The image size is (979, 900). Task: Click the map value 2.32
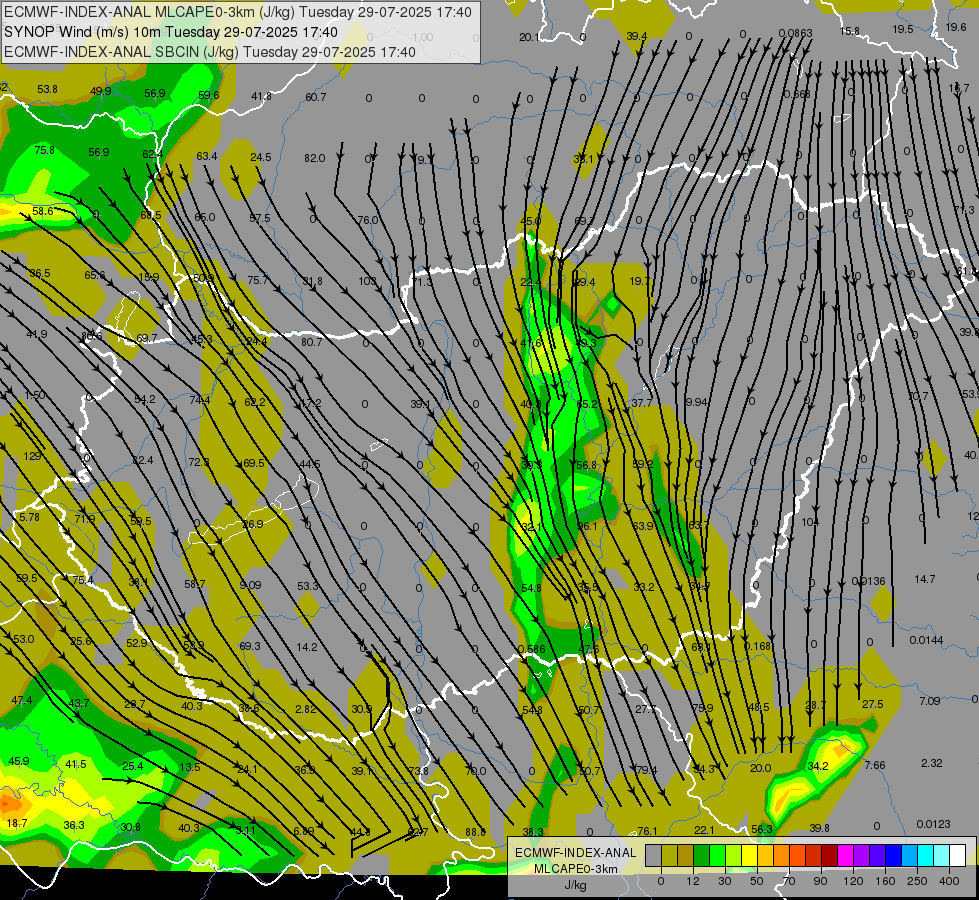[932, 763]
